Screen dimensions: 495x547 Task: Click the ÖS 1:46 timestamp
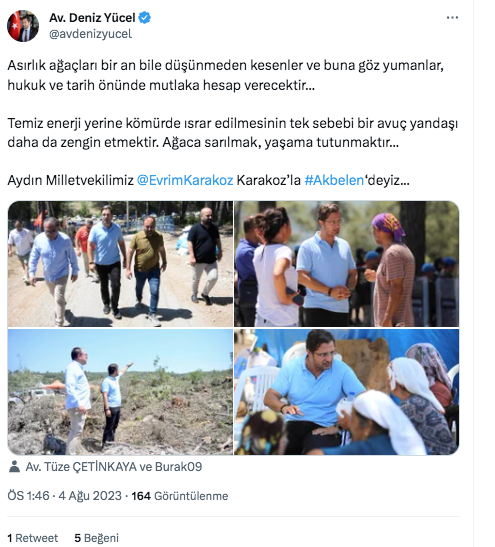[29, 496]
